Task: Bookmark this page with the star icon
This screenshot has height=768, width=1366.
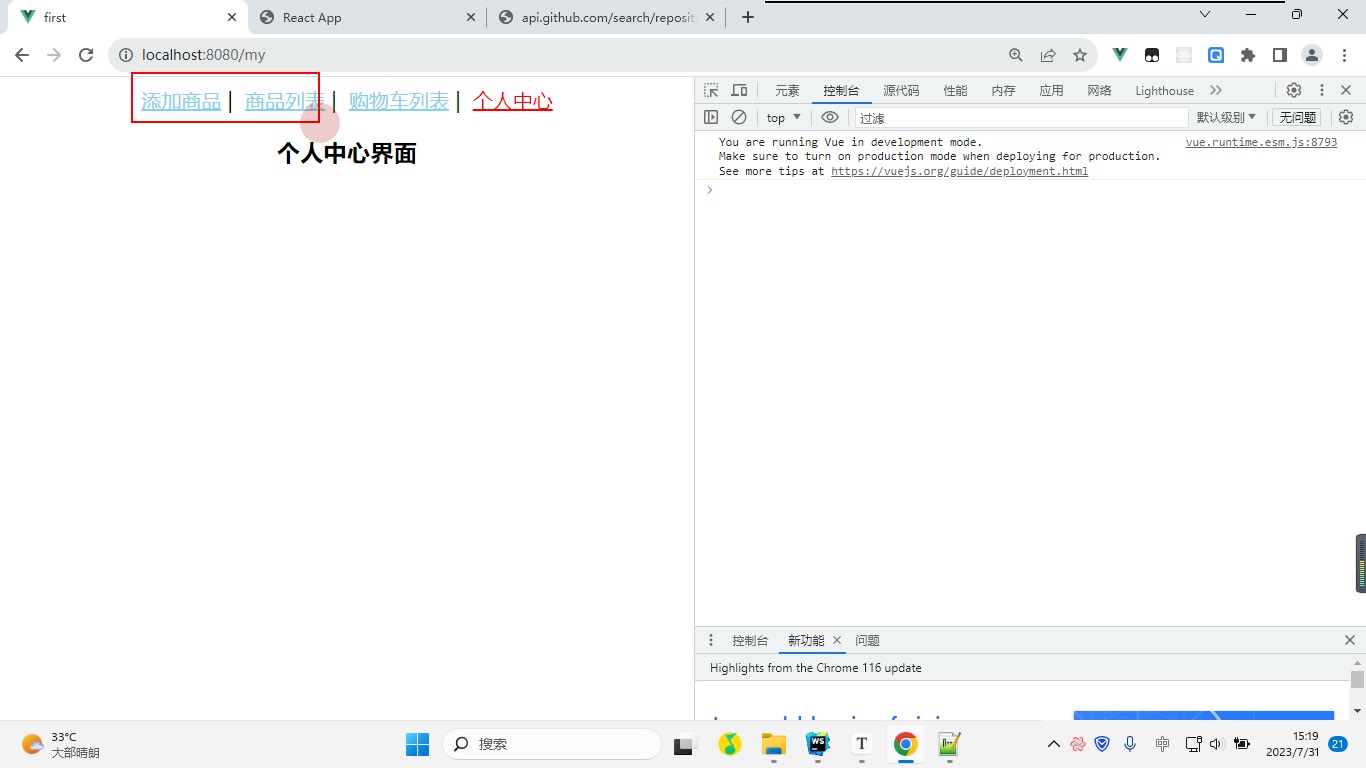Action: point(1079,55)
